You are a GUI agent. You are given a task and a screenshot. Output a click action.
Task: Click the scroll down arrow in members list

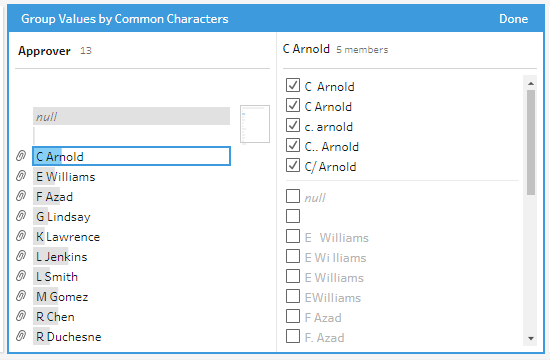pyautogui.click(x=531, y=339)
